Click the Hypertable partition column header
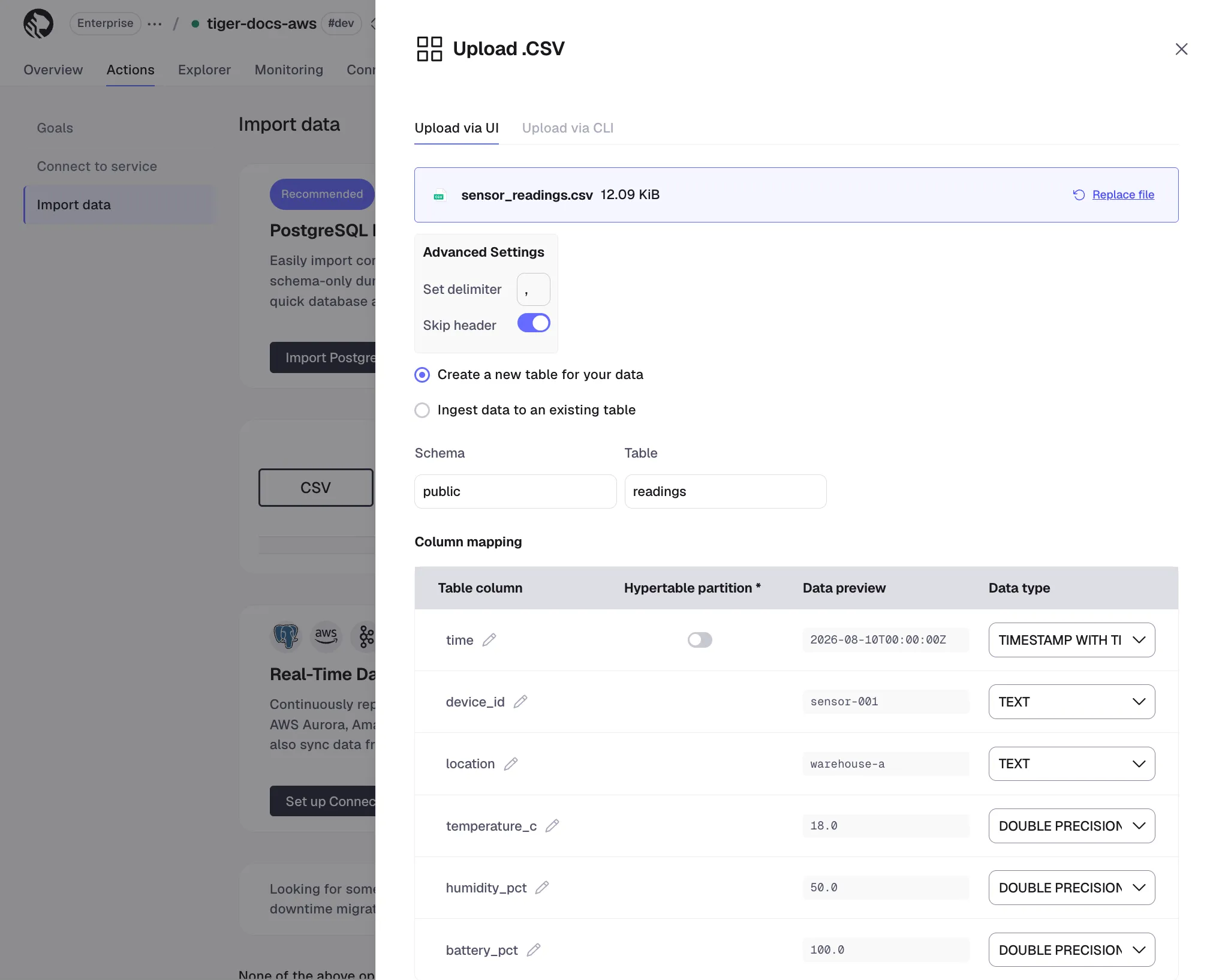1210x980 pixels. (692, 588)
